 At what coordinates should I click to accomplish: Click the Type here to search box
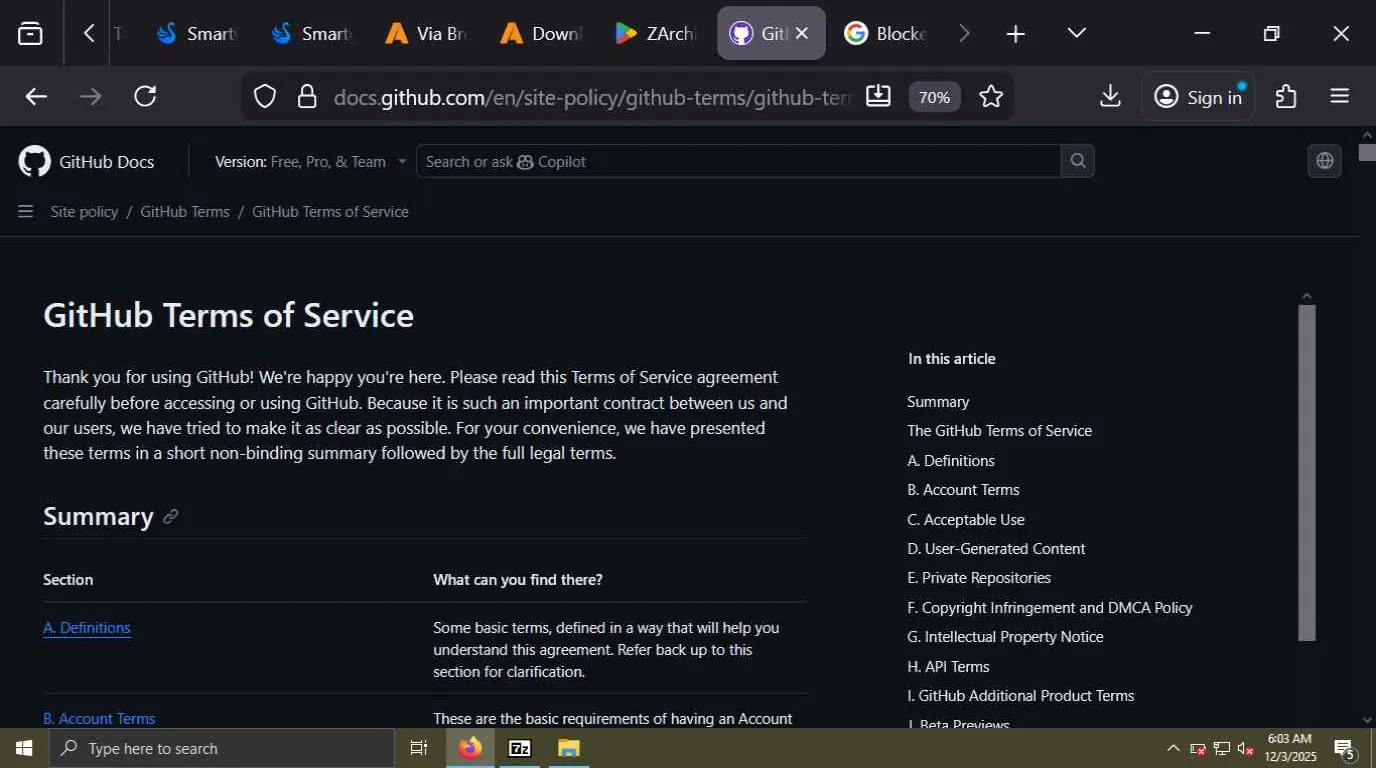(x=221, y=748)
